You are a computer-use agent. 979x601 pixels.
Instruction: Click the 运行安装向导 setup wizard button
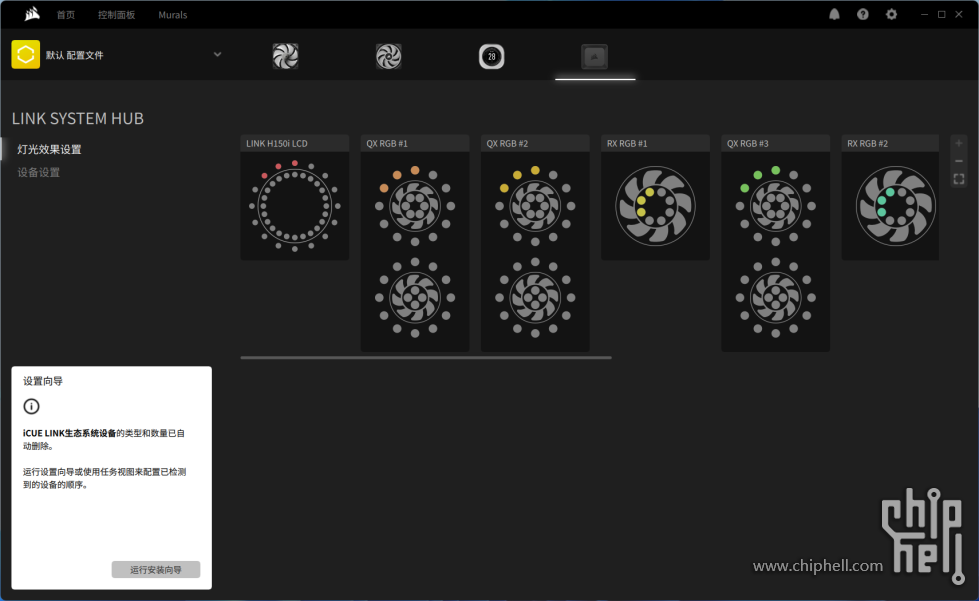coord(156,569)
